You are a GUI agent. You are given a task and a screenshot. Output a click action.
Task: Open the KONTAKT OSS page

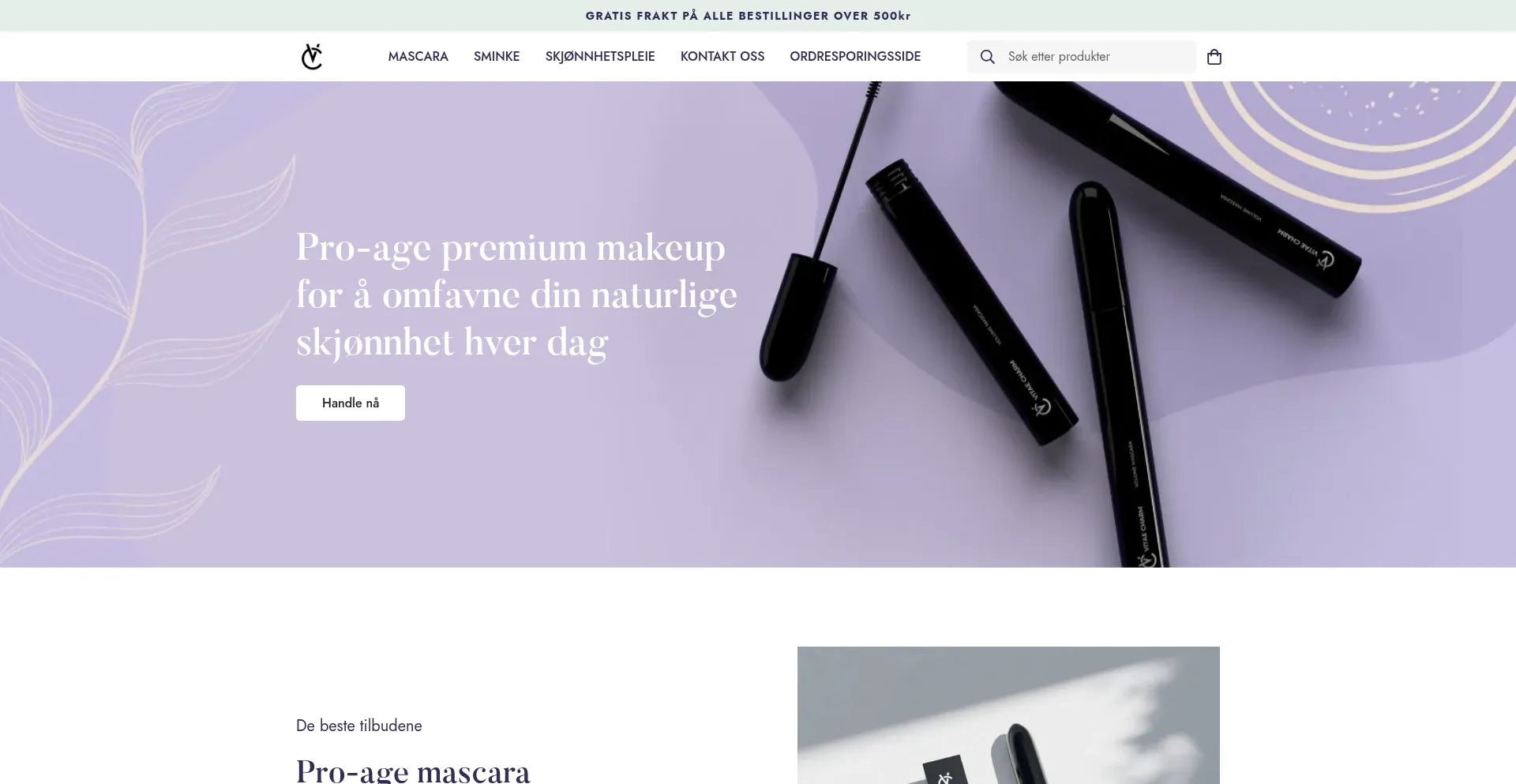coord(722,57)
